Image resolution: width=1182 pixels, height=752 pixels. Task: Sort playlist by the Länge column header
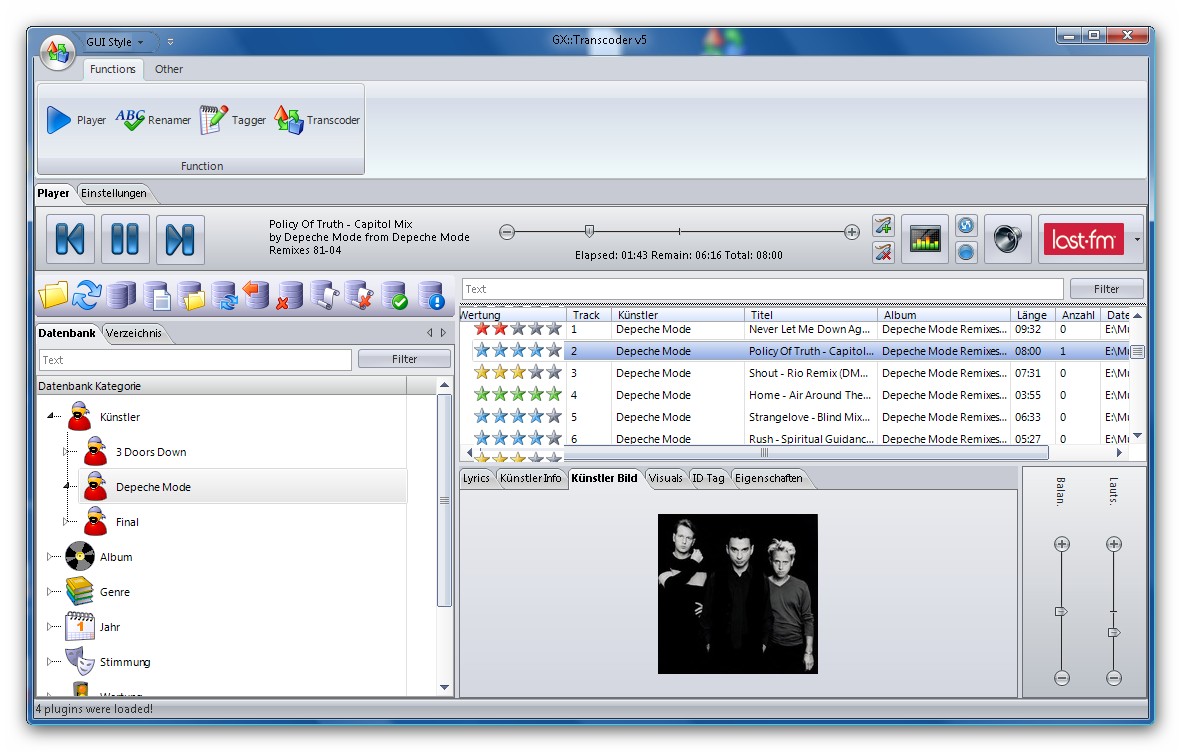[x=1032, y=315]
